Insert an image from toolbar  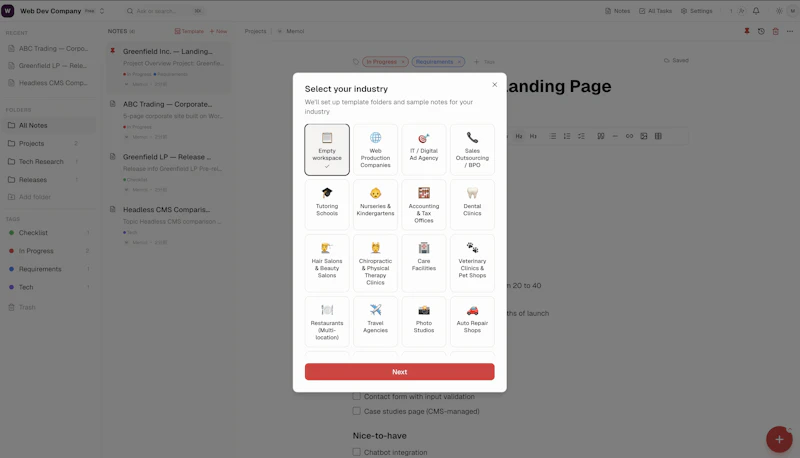pos(644,136)
